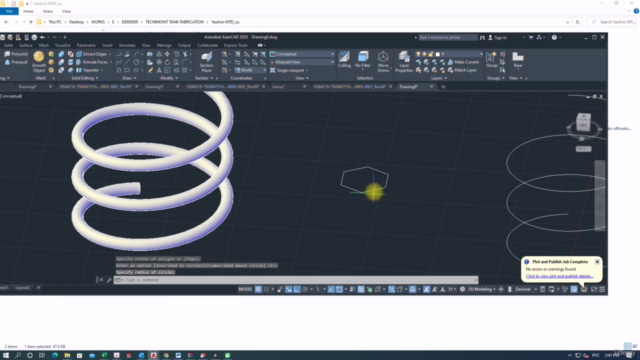Toggle polar tracking in status bar

click(305, 289)
